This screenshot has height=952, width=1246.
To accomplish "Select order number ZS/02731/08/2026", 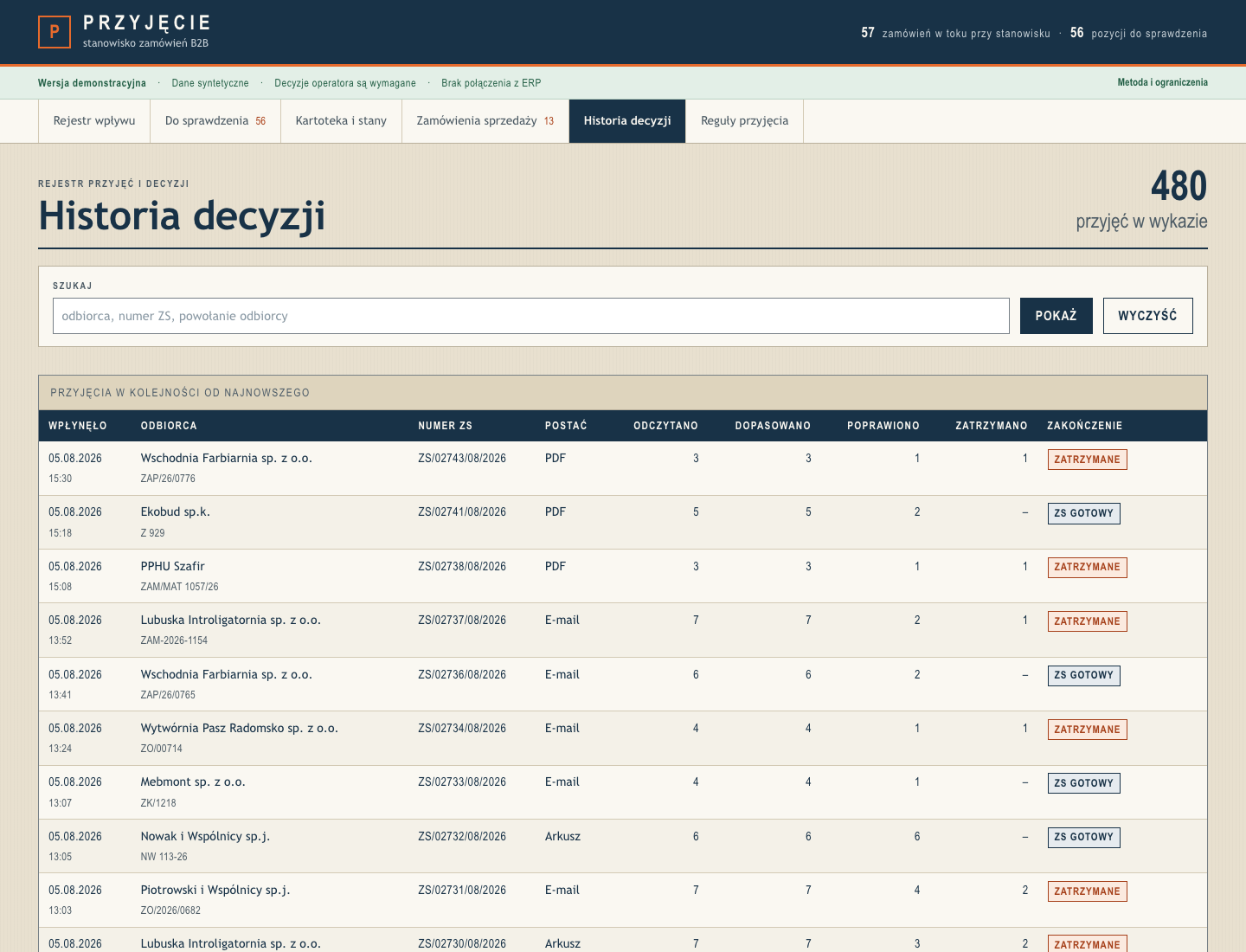I will [x=462, y=891].
